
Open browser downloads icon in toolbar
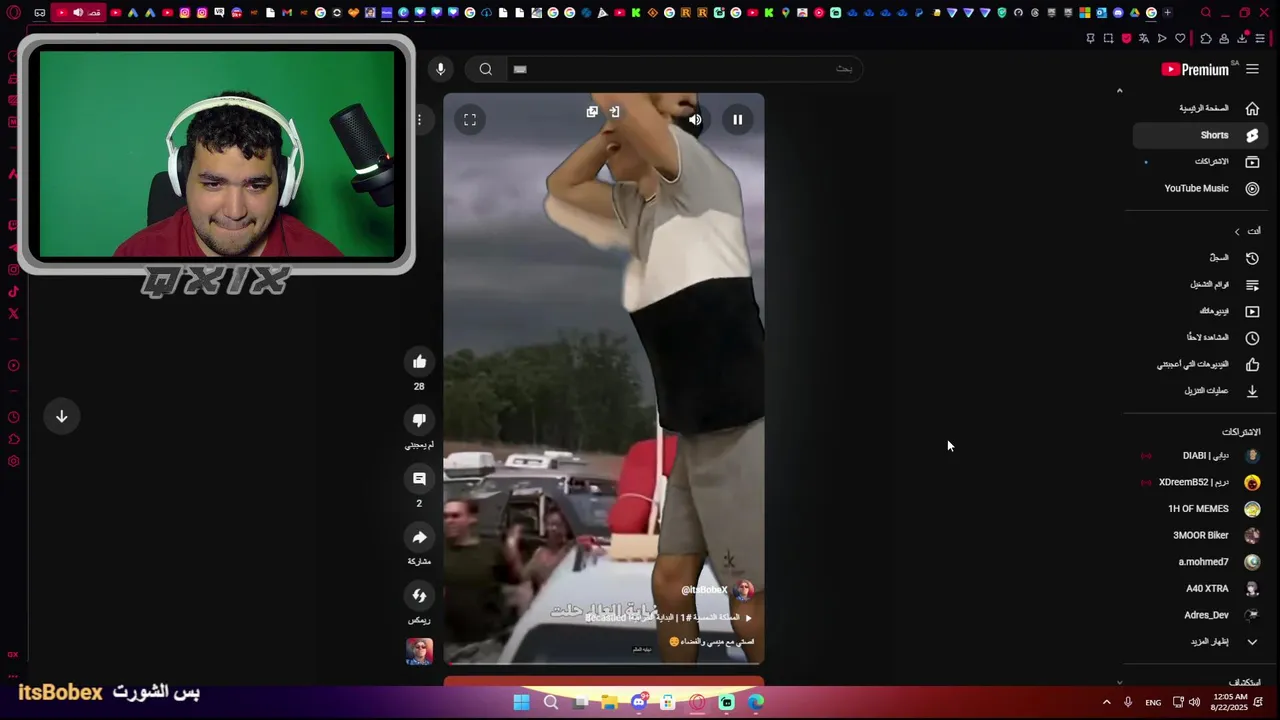coord(1242,39)
